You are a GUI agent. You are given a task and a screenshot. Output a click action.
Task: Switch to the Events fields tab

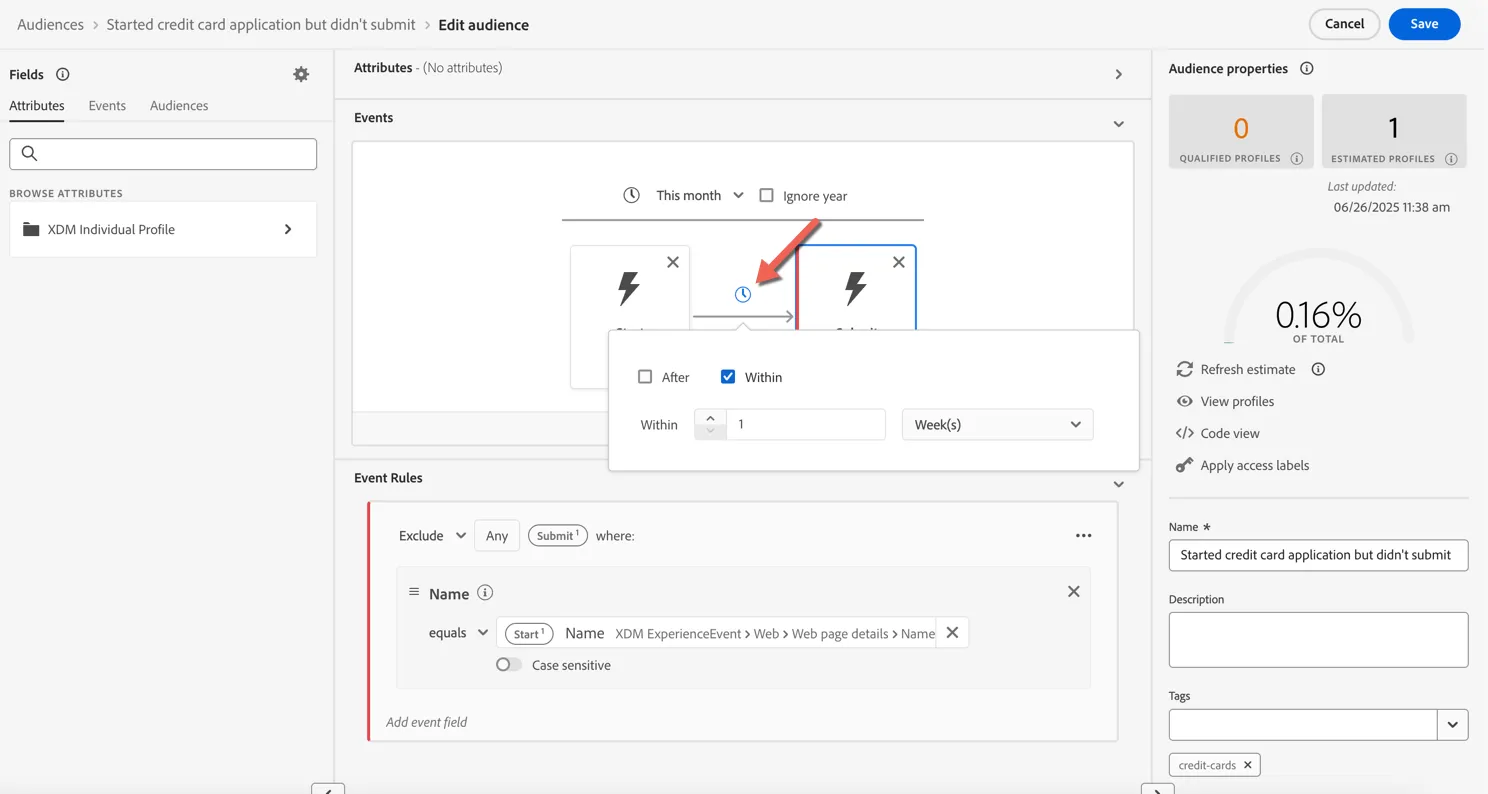(x=107, y=105)
